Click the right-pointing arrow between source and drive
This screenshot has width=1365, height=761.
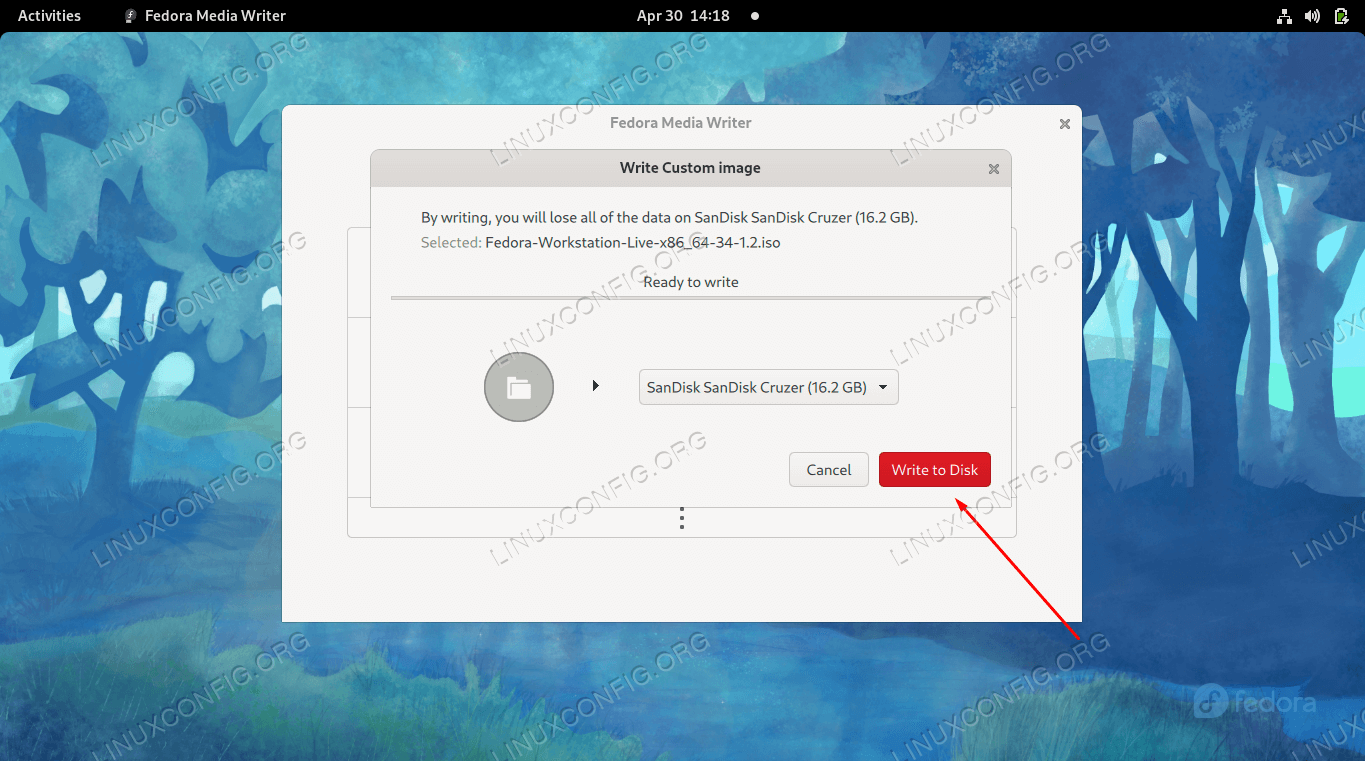[x=596, y=386]
